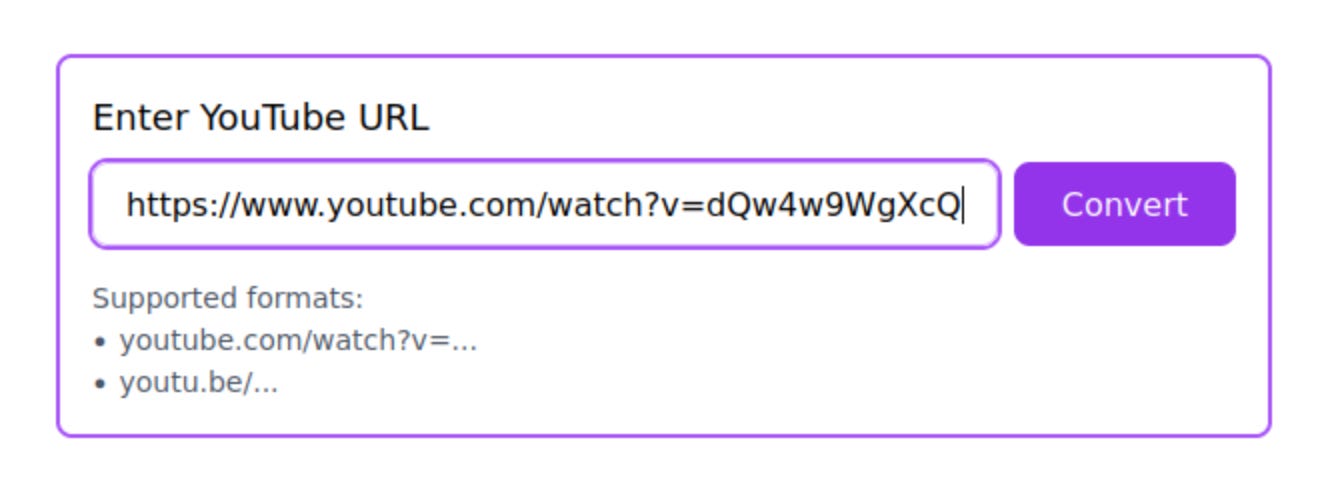Click empty padding left of "https" in the field
Viewport: 1320px width, 504px height.
click(108, 204)
